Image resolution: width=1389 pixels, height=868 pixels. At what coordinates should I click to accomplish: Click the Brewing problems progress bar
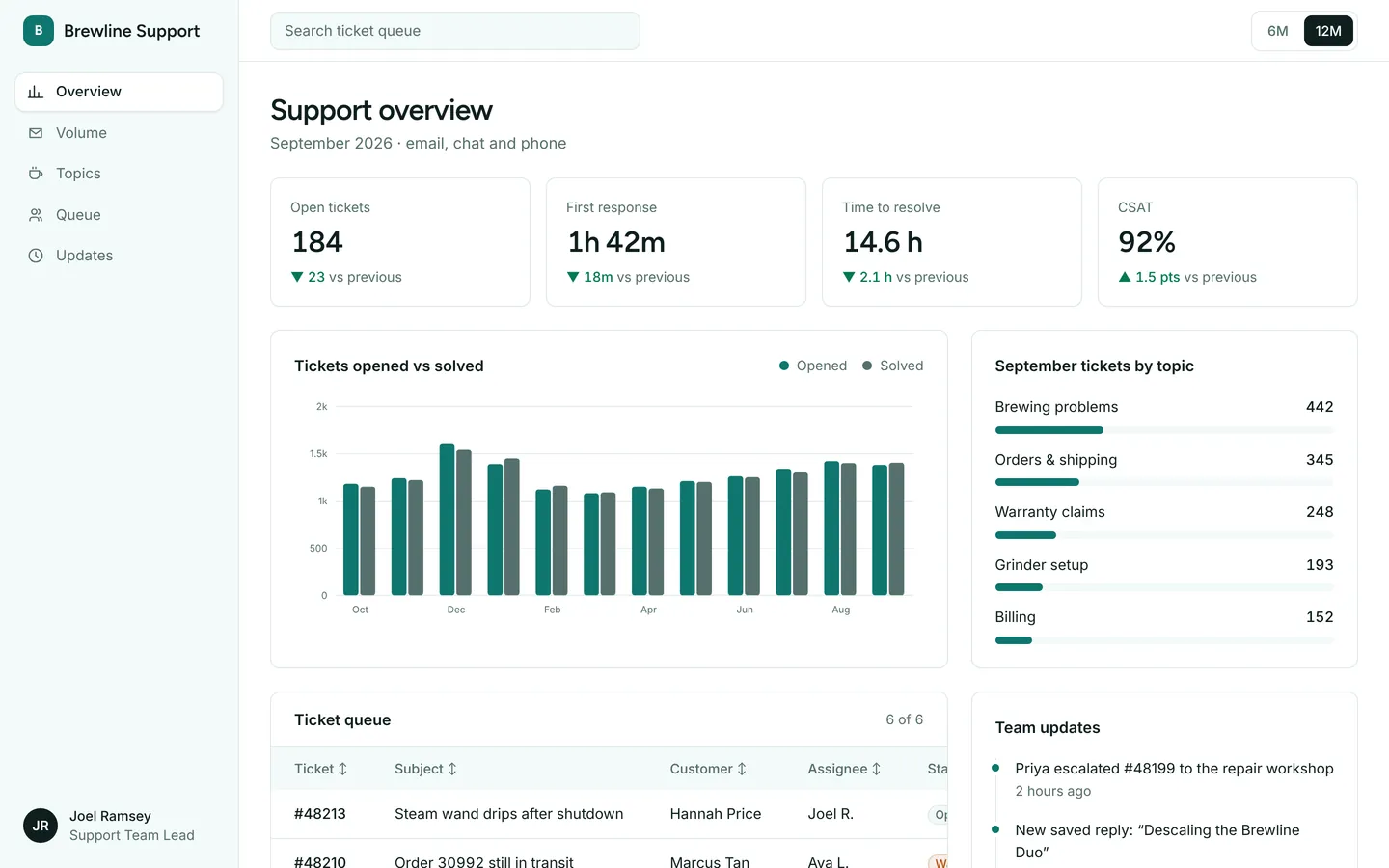[x=1164, y=430]
